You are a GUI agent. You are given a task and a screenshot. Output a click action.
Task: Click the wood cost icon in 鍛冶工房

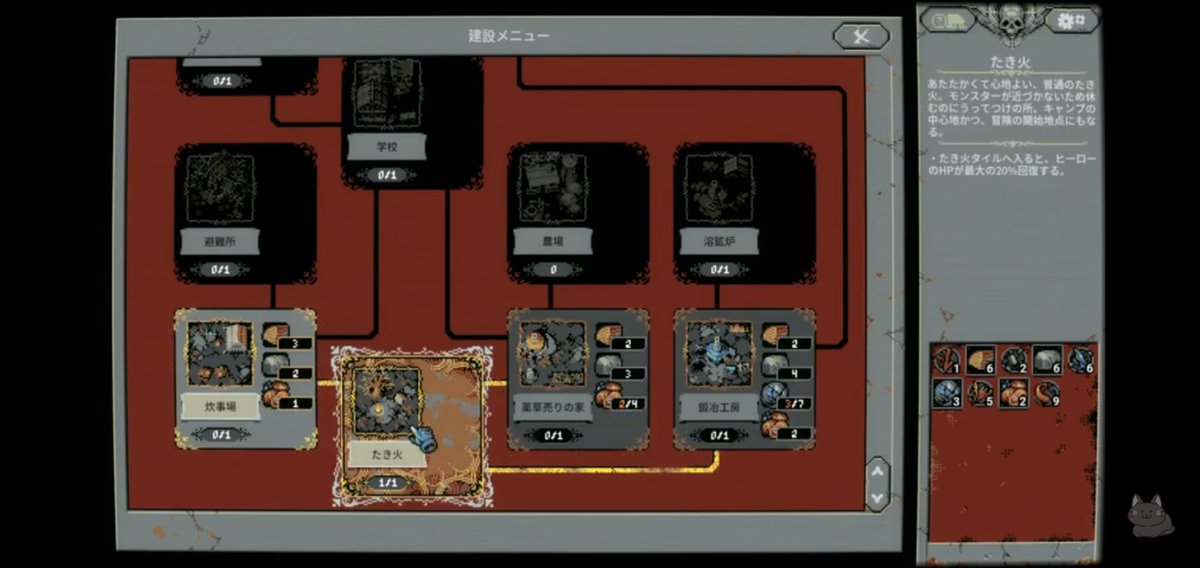[775, 336]
